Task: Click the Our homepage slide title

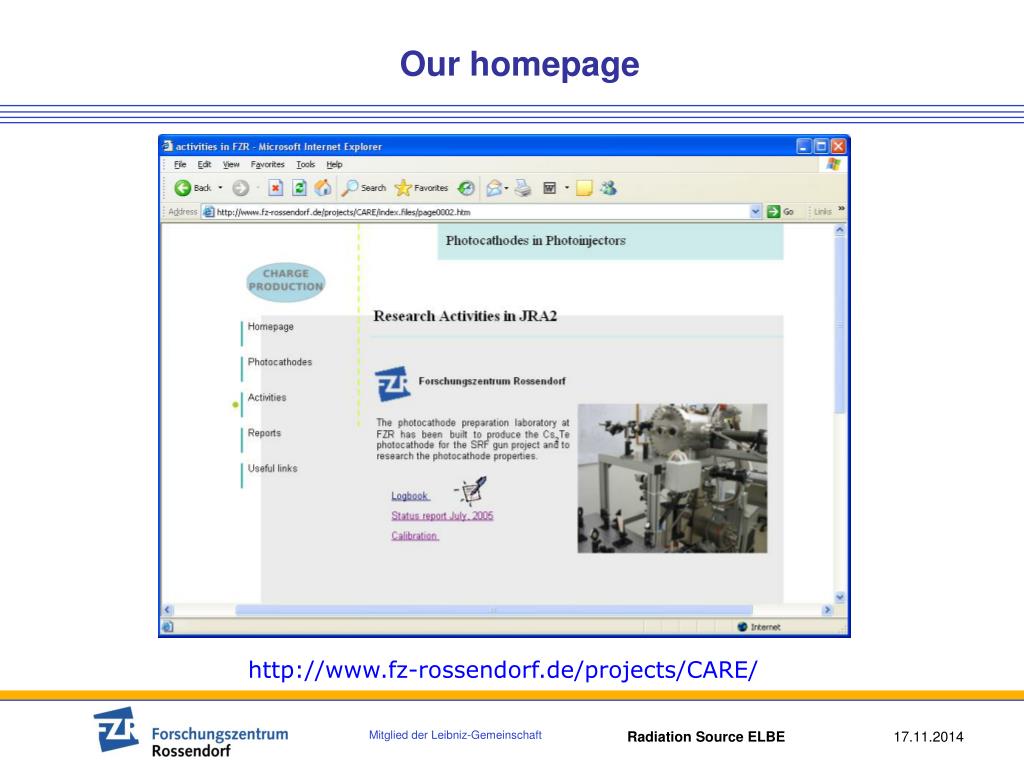Action: [x=519, y=64]
